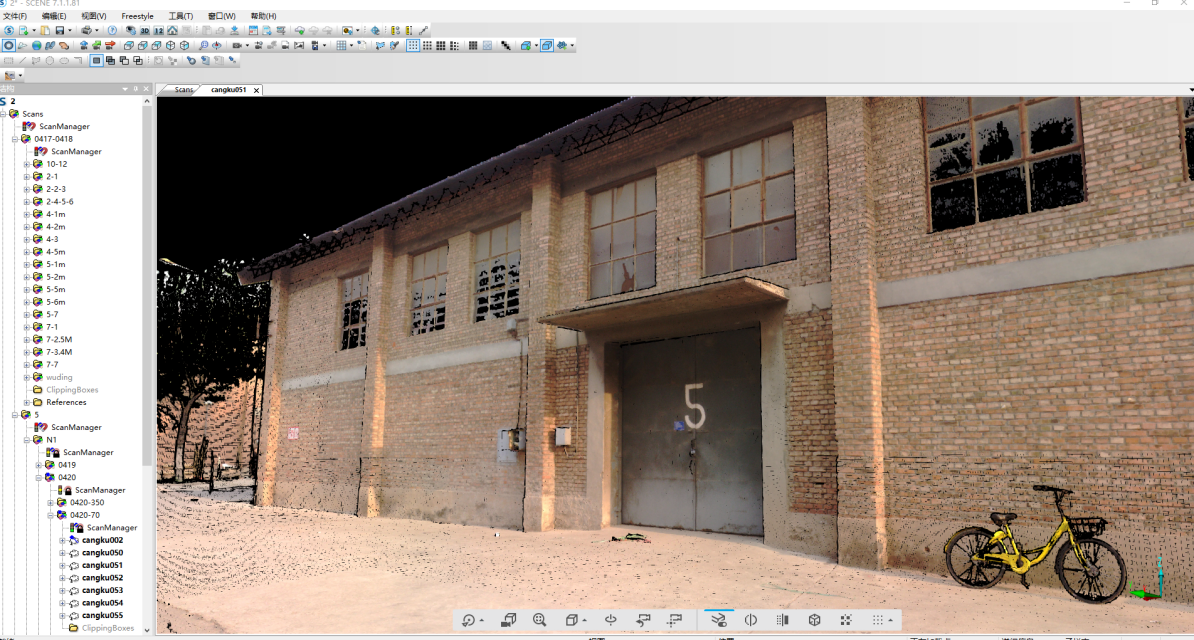Select cangku053 scan in the tree

point(102,590)
